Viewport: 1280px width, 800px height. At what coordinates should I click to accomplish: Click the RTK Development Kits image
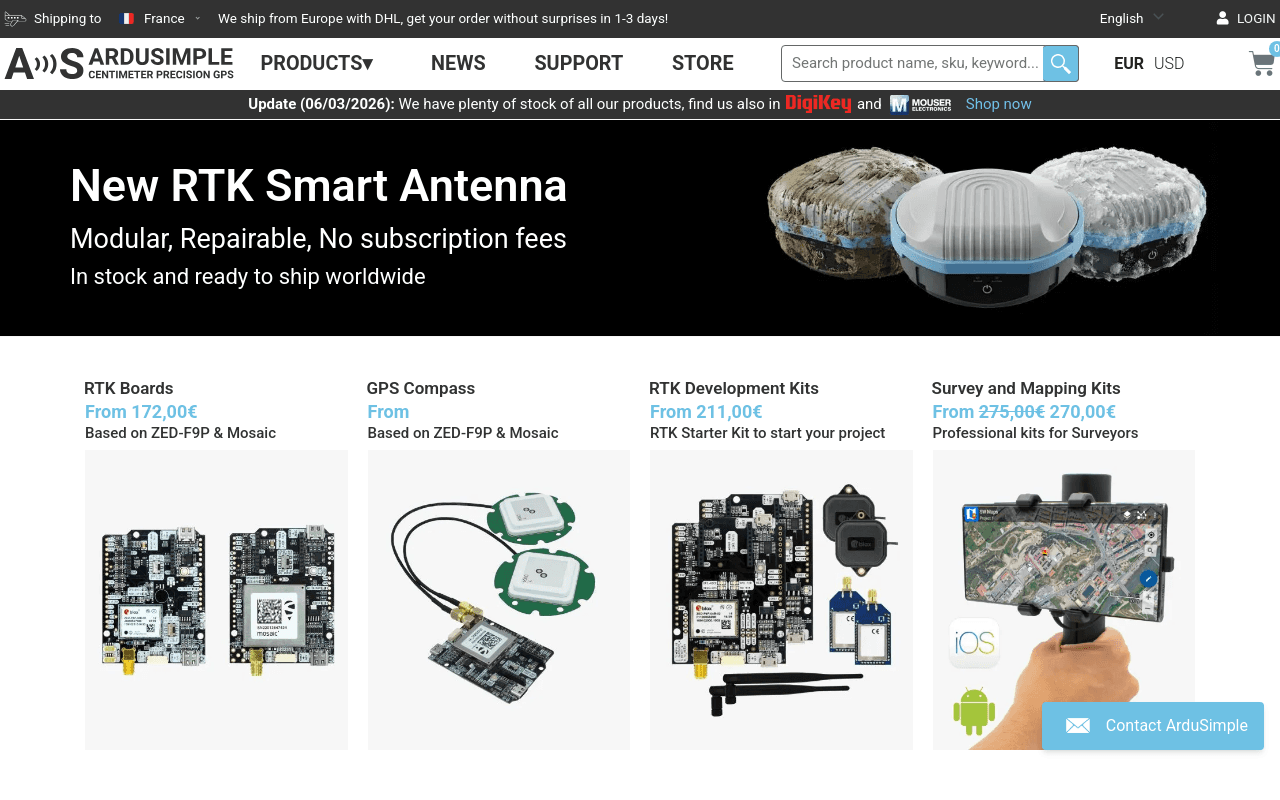781,600
